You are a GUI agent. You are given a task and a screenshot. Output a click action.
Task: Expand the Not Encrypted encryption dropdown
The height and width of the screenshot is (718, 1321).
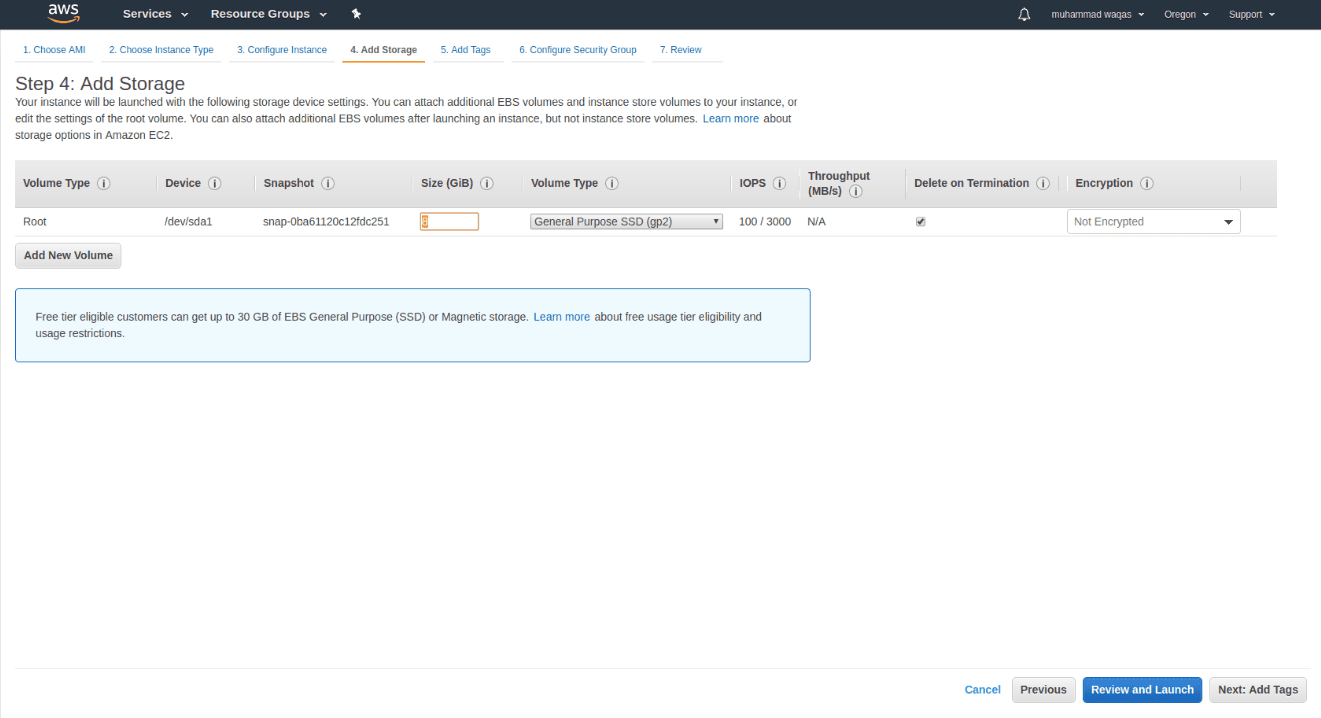1153,222
